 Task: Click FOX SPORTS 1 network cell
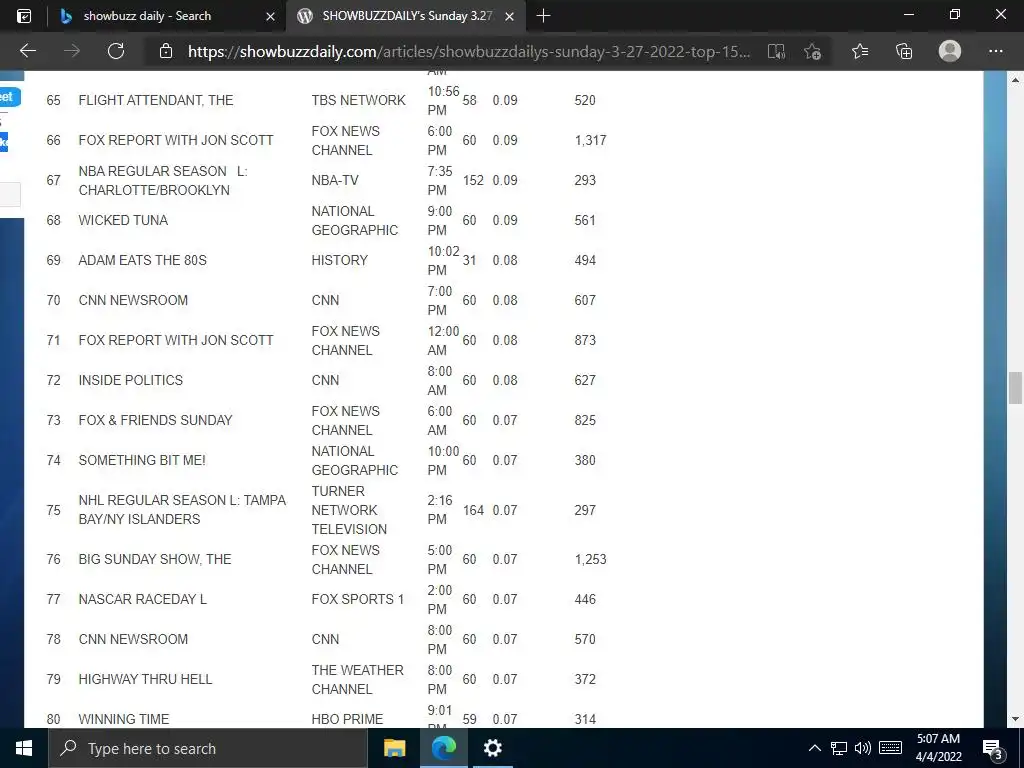coord(358,599)
